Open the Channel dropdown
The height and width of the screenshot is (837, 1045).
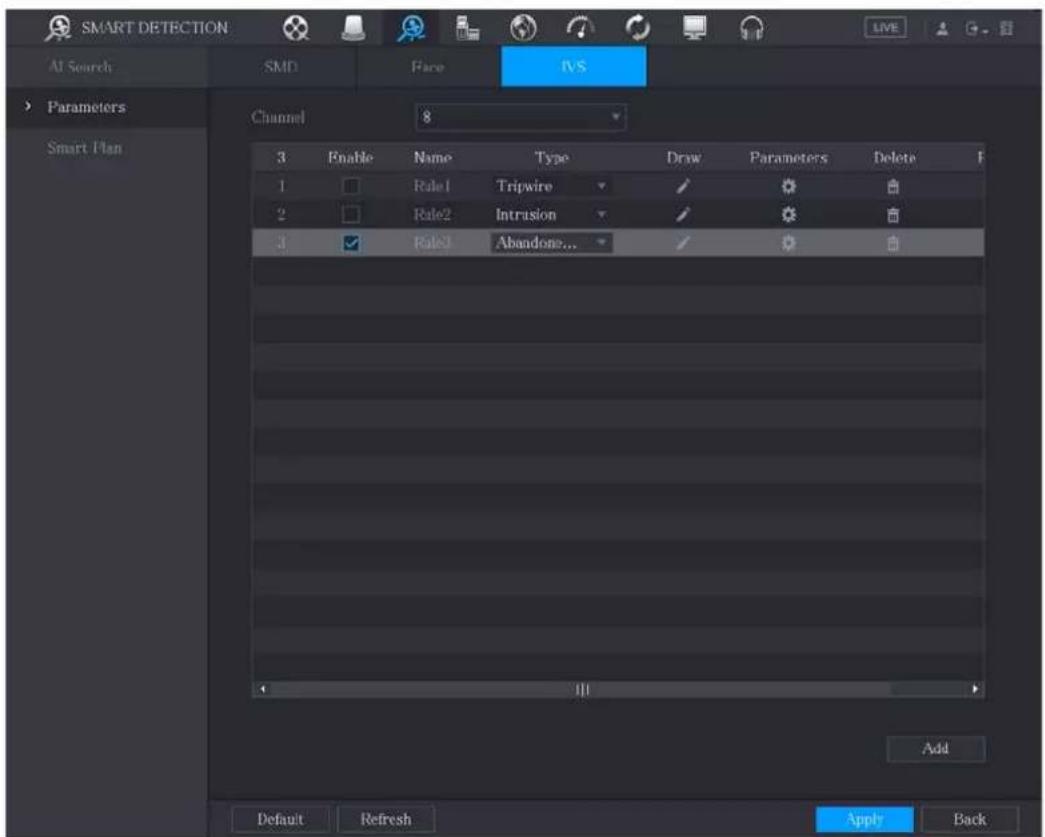[x=521, y=117]
